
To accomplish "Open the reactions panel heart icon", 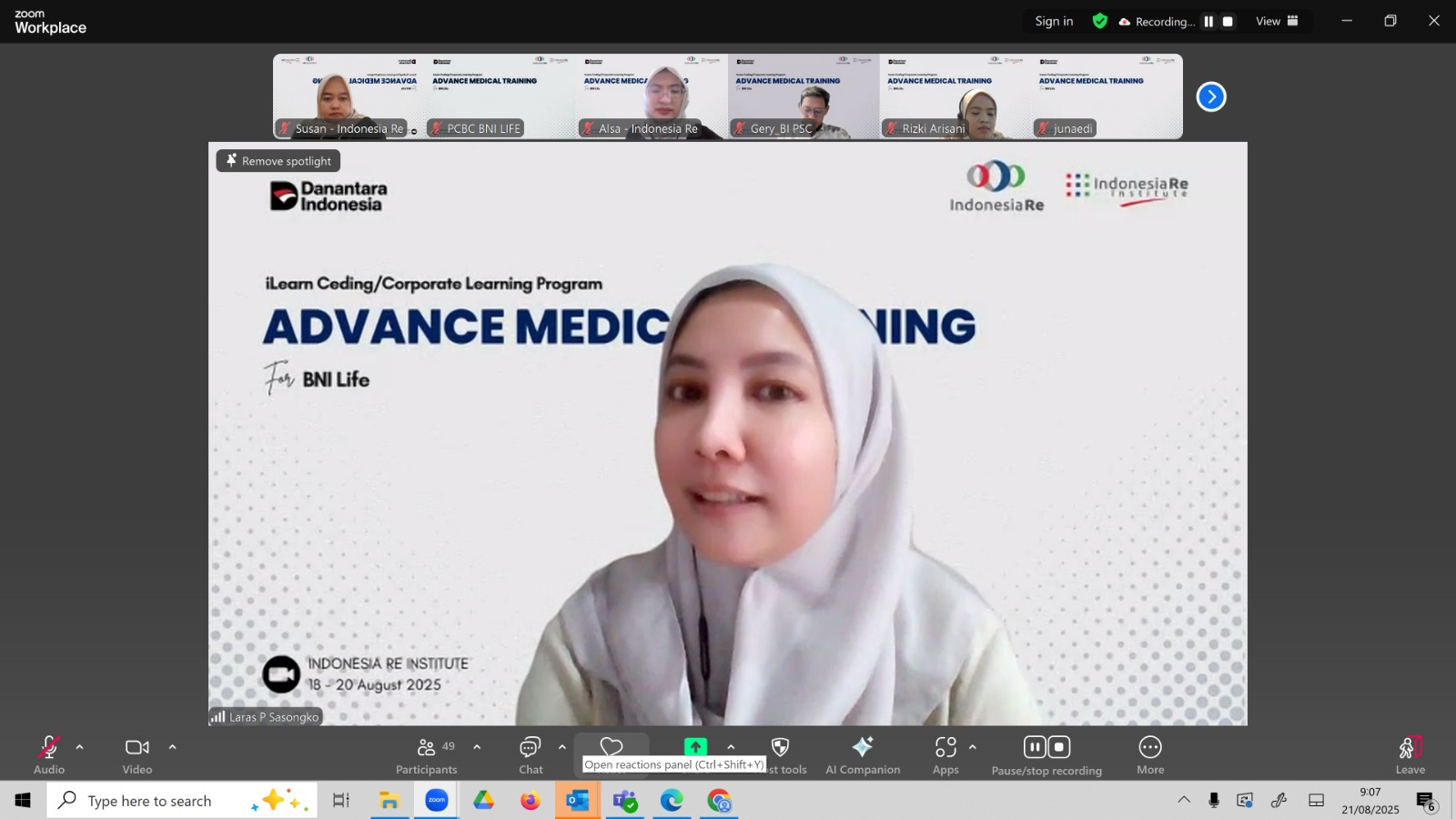I will [x=612, y=747].
